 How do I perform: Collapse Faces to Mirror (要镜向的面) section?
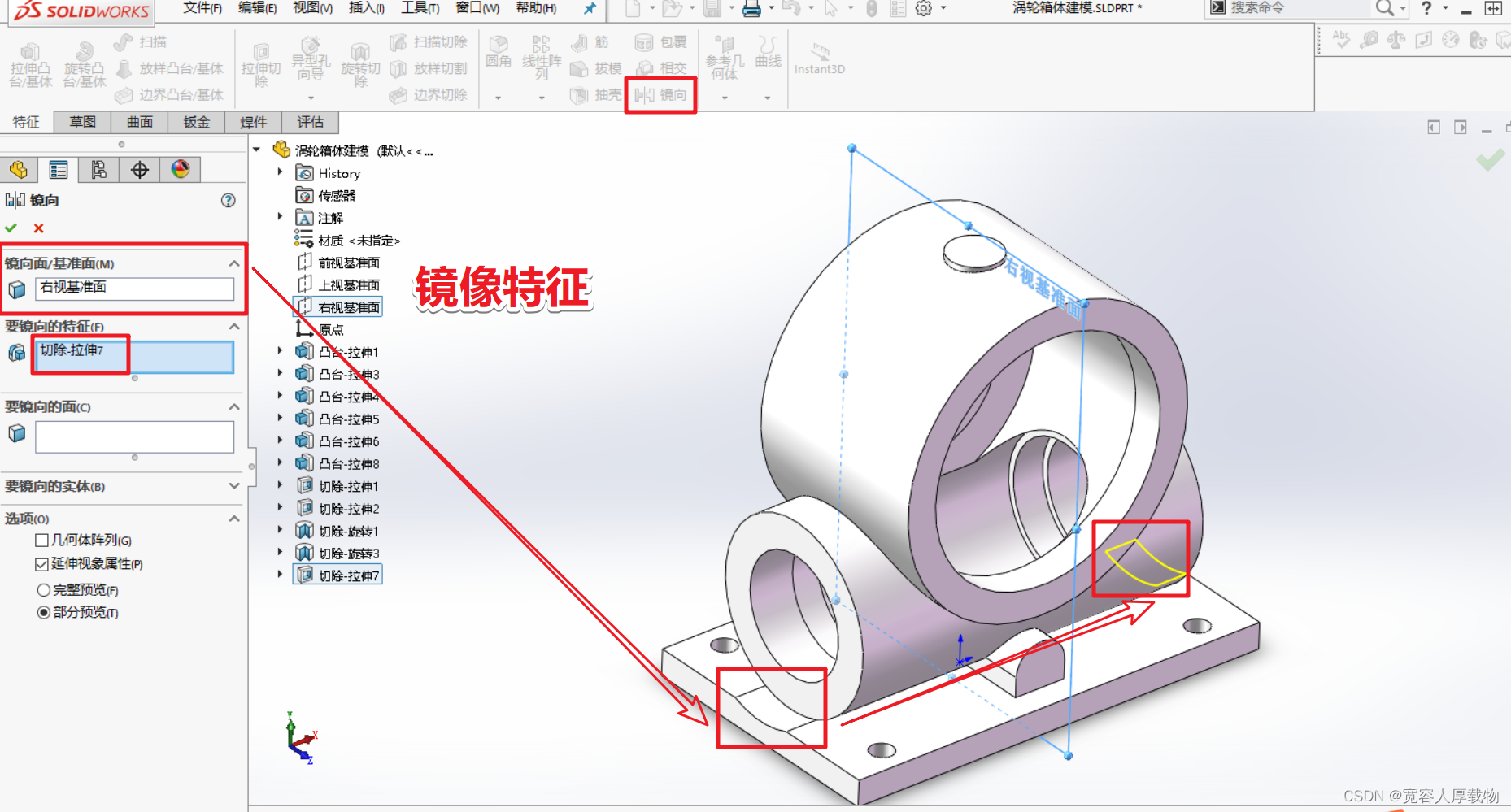234,406
